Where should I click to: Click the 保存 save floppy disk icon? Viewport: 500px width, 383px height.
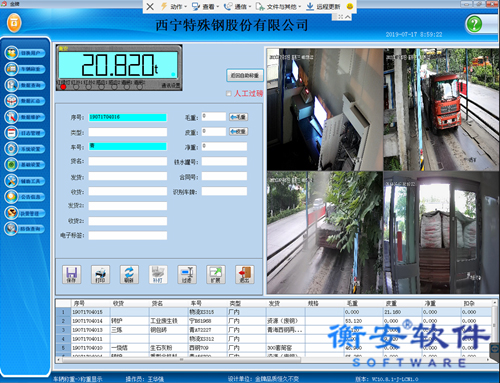pyautogui.click(x=72, y=275)
